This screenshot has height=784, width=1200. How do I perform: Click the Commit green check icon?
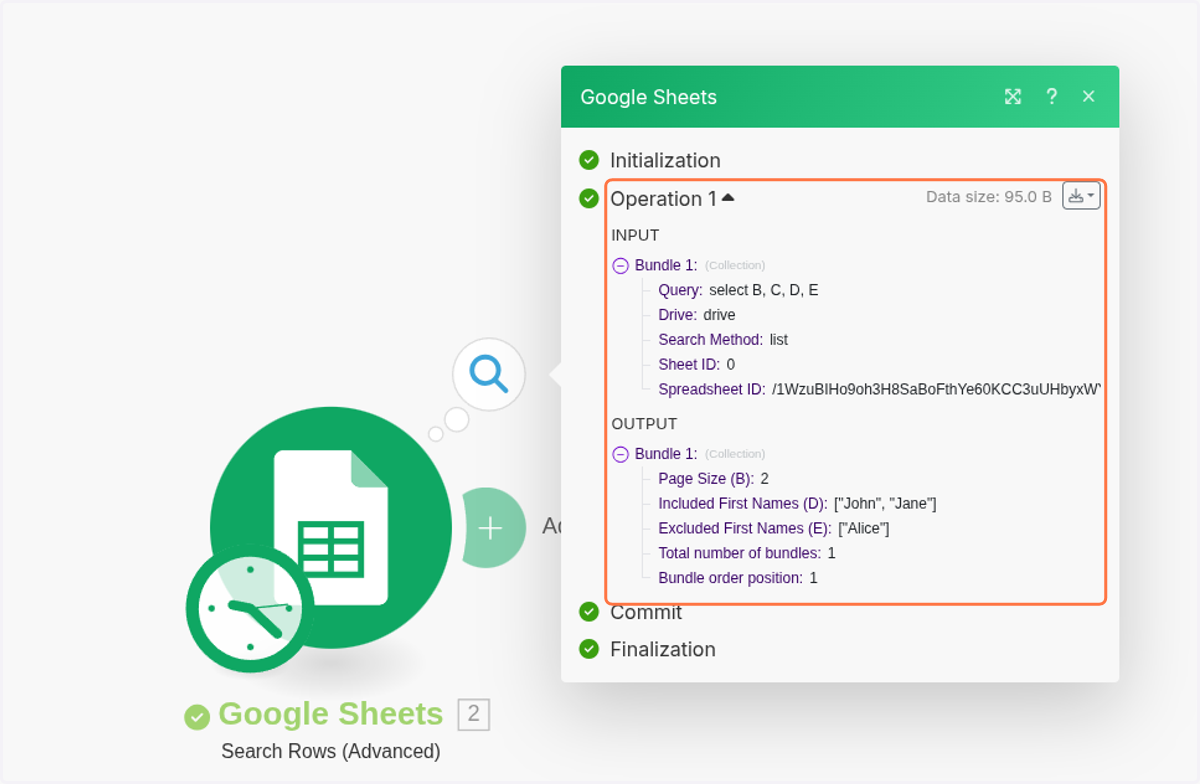click(589, 612)
